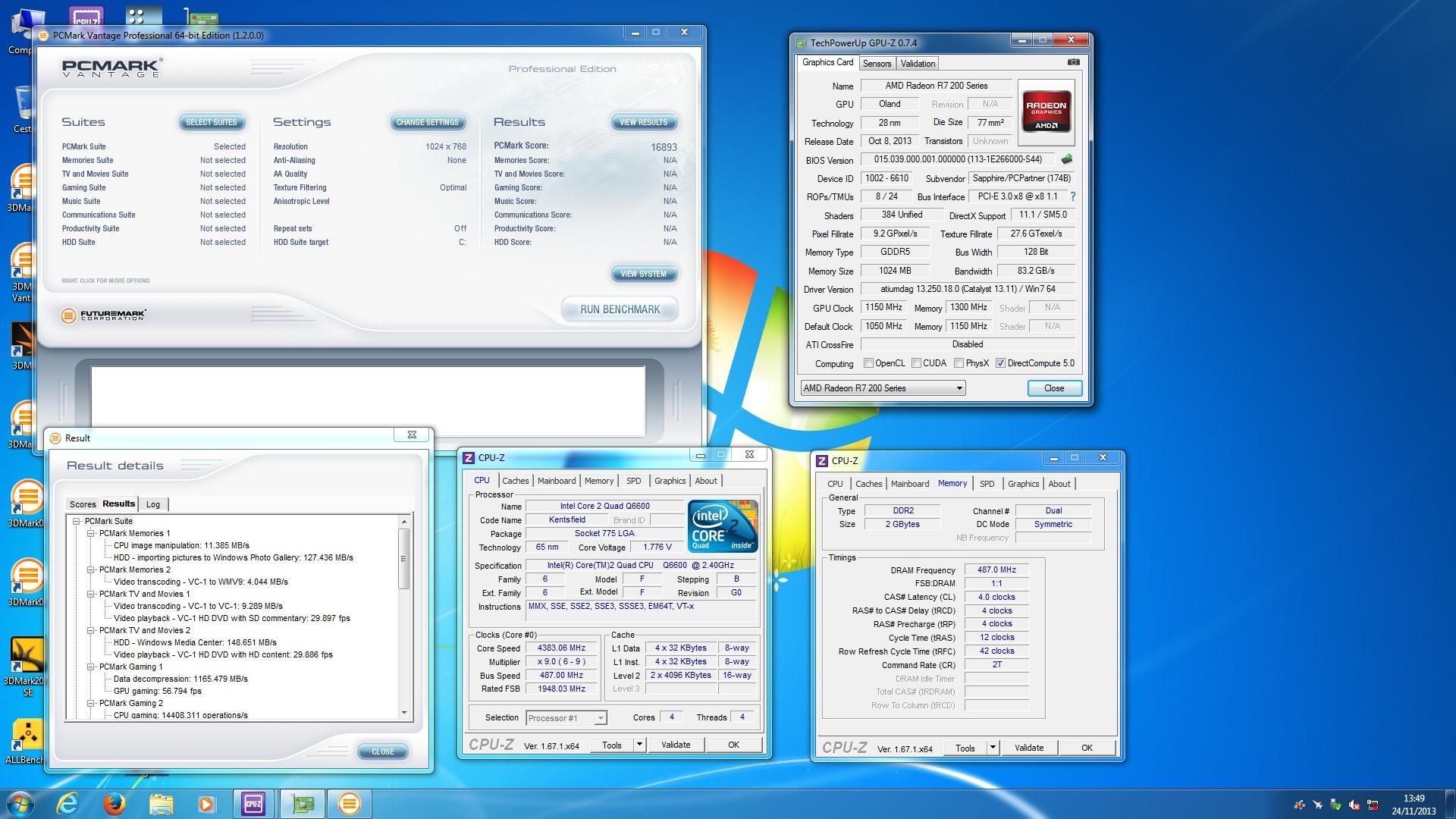The width and height of the screenshot is (1456, 819).
Task: Click Validate in the CPU-Z CPU window
Action: point(676,745)
